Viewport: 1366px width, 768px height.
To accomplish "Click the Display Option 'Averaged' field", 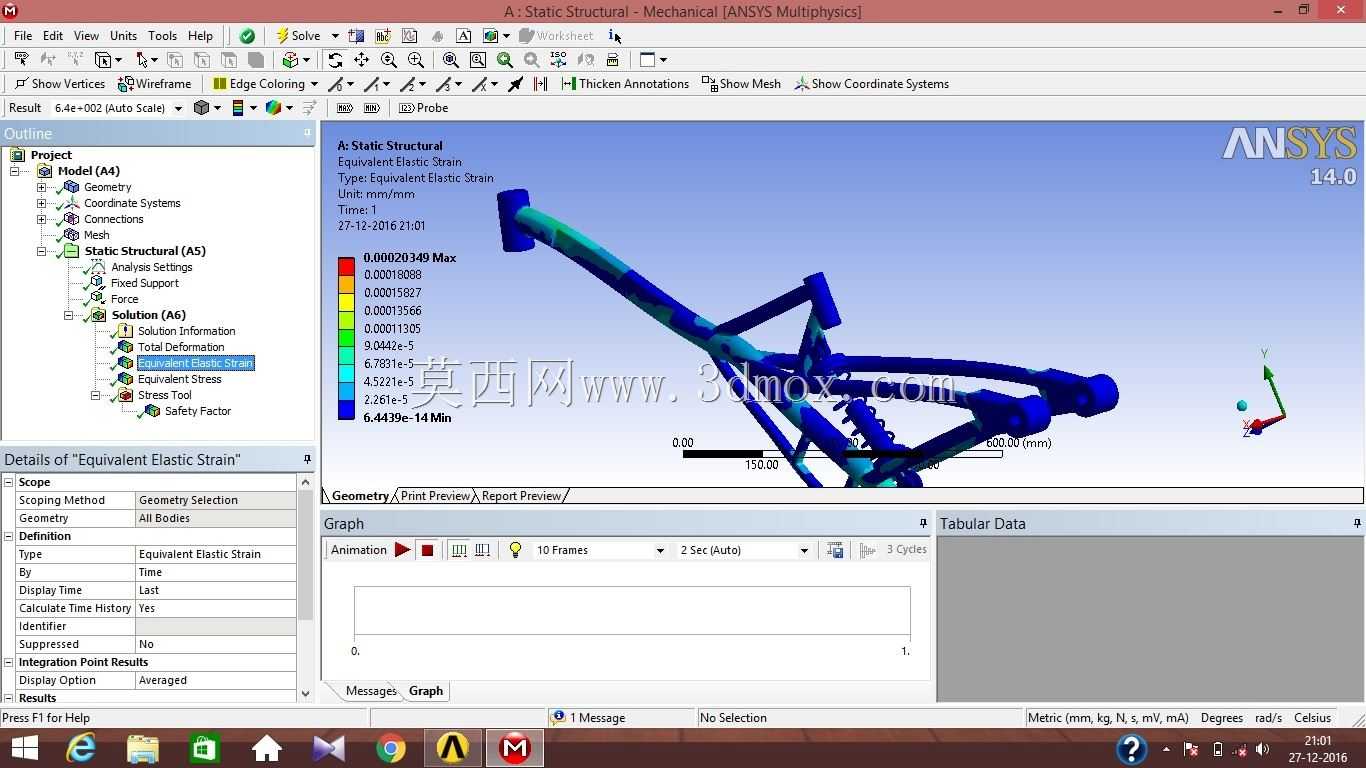I will pyautogui.click(x=216, y=680).
